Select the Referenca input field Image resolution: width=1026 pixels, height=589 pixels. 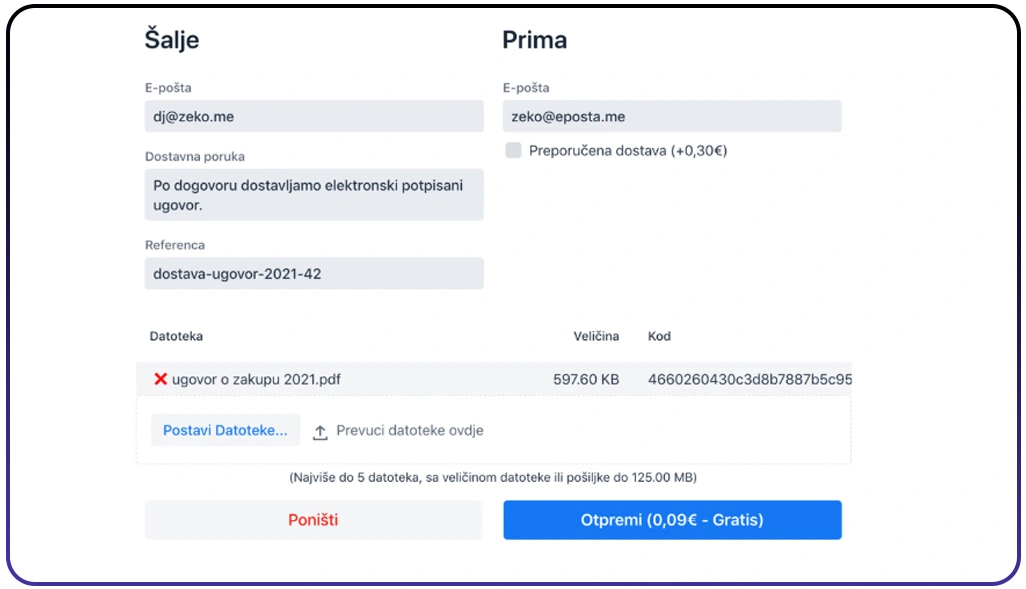(313, 274)
